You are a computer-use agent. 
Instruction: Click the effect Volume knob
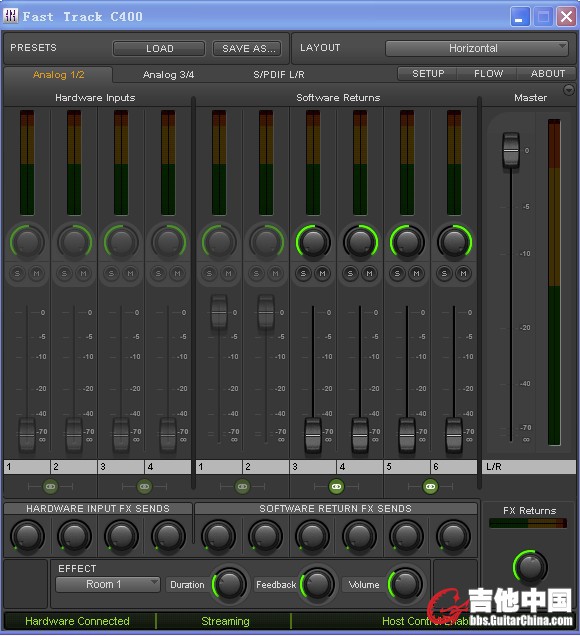405,584
